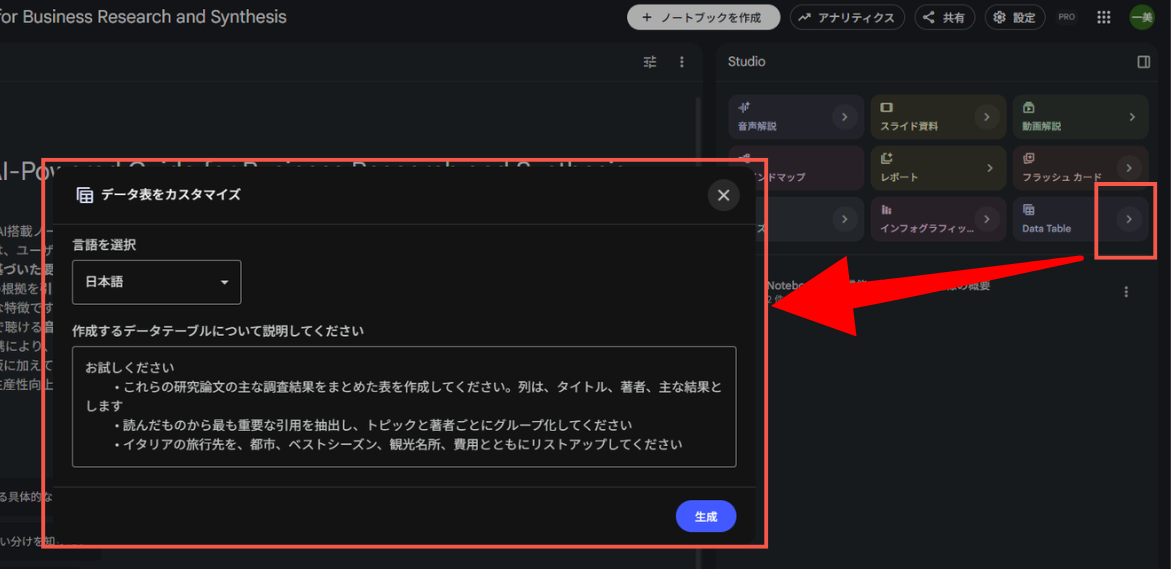Click the data table description text field
Viewport: 1171px width, 569px height.
[x=404, y=406]
